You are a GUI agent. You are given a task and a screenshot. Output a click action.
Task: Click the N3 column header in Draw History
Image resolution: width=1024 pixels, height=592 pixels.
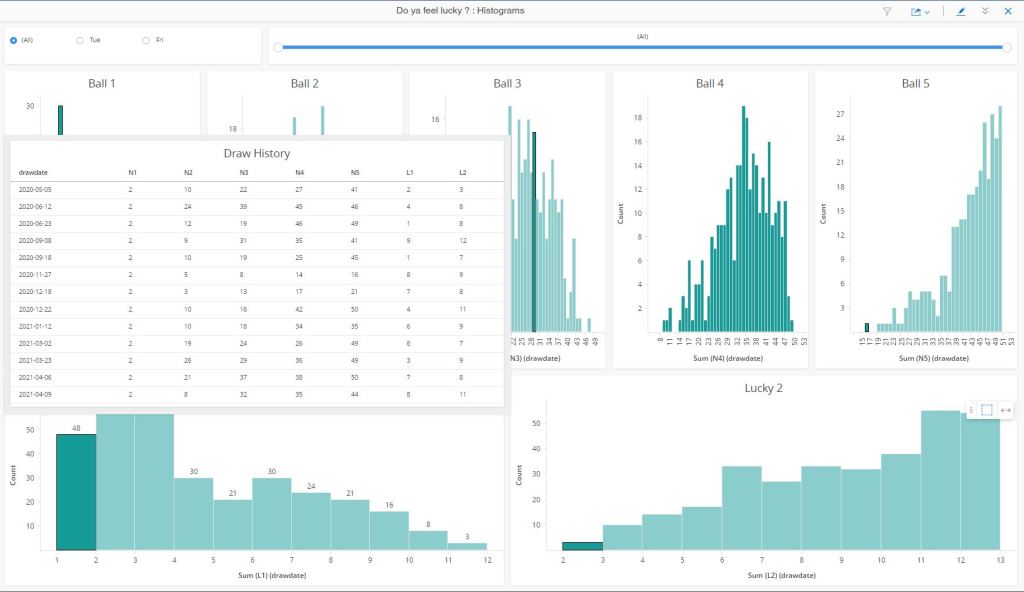click(243, 172)
